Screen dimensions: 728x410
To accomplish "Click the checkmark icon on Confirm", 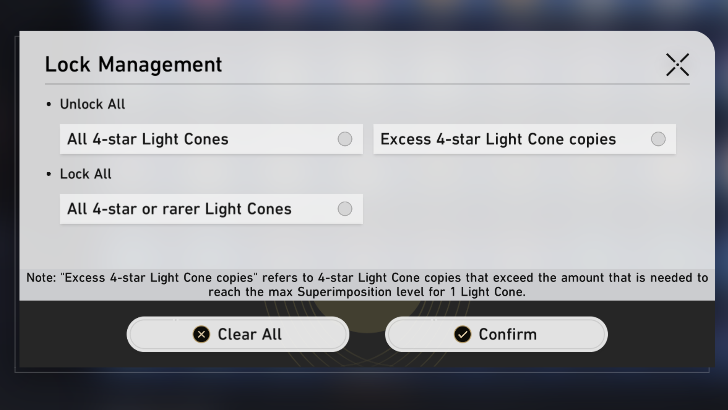I will pyautogui.click(x=462, y=334).
